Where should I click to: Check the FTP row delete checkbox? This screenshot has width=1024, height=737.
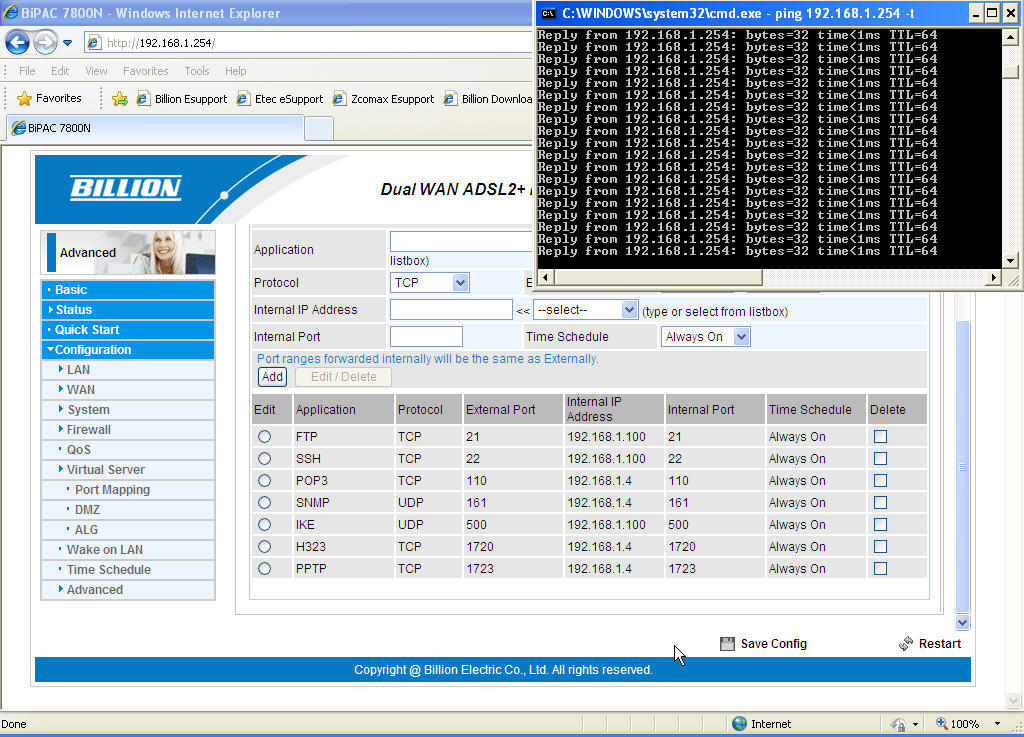(x=880, y=437)
